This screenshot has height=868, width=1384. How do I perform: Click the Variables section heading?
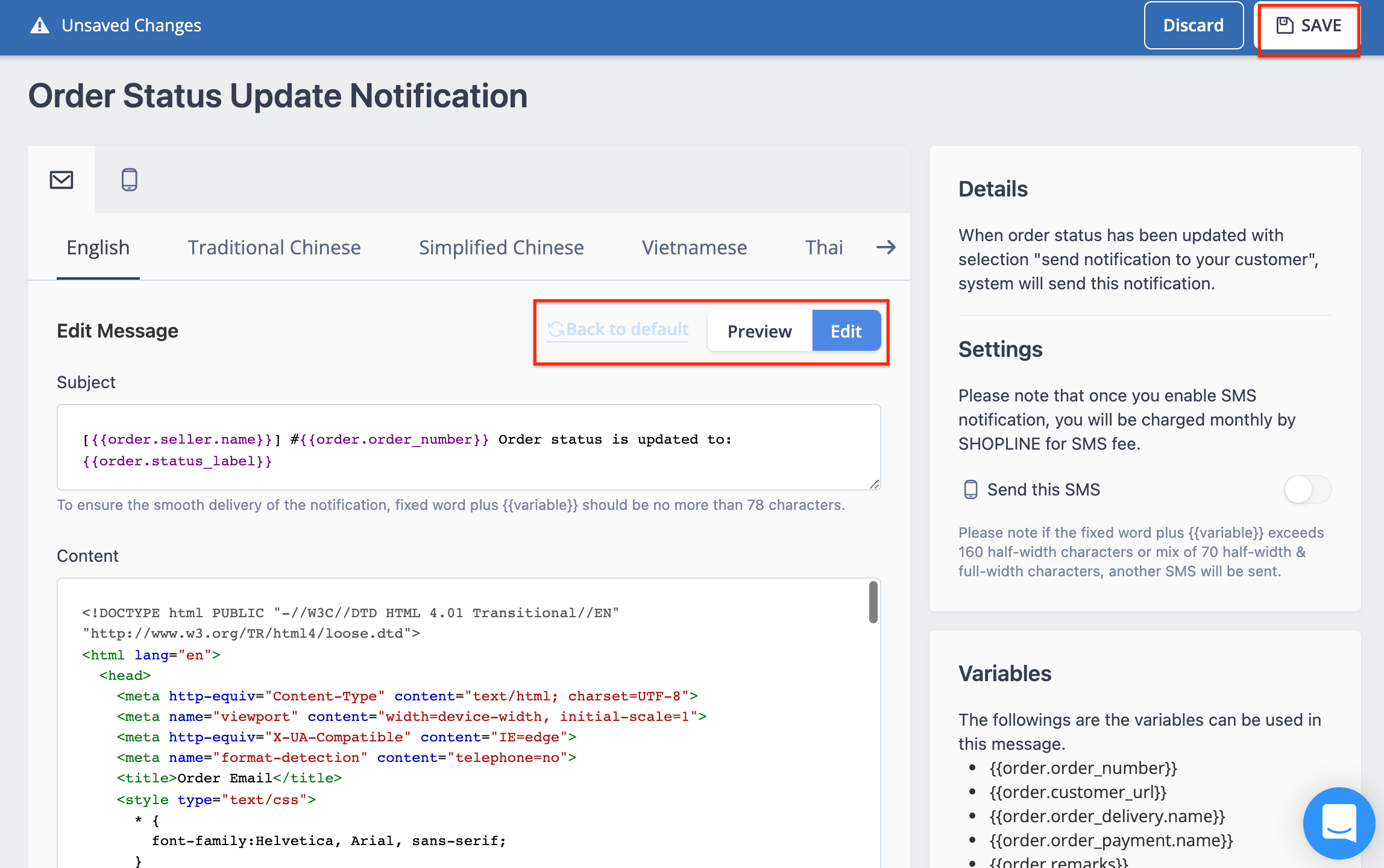[x=1005, y=673]
